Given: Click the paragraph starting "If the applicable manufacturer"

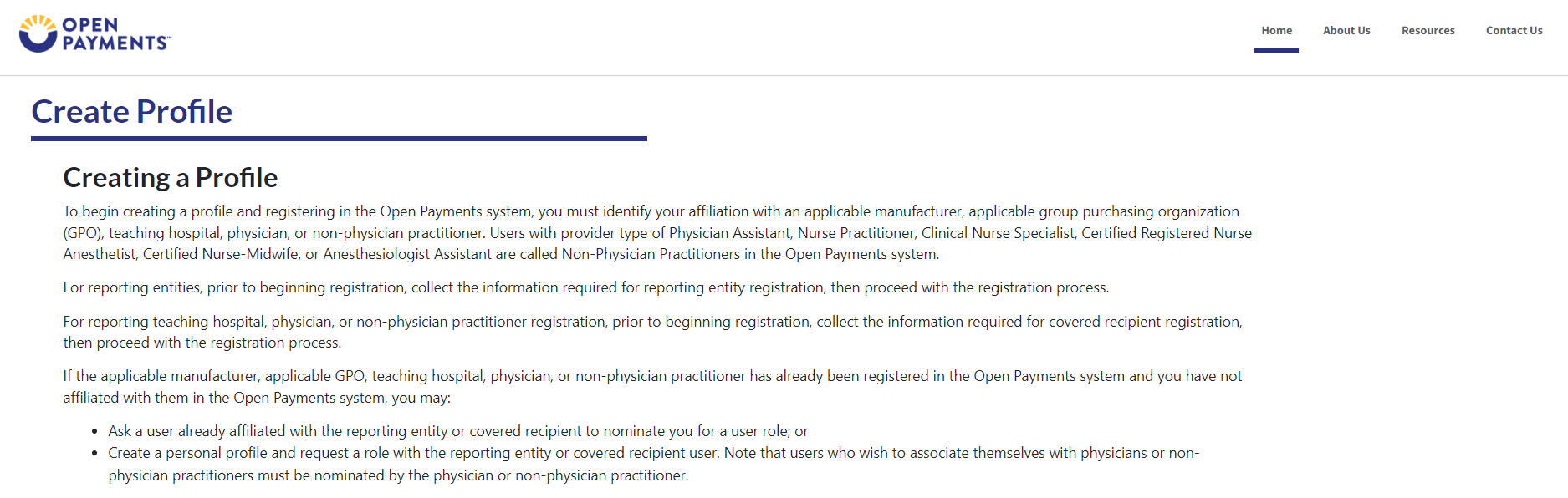Looking at the screenshot, I should coord(652,377).
